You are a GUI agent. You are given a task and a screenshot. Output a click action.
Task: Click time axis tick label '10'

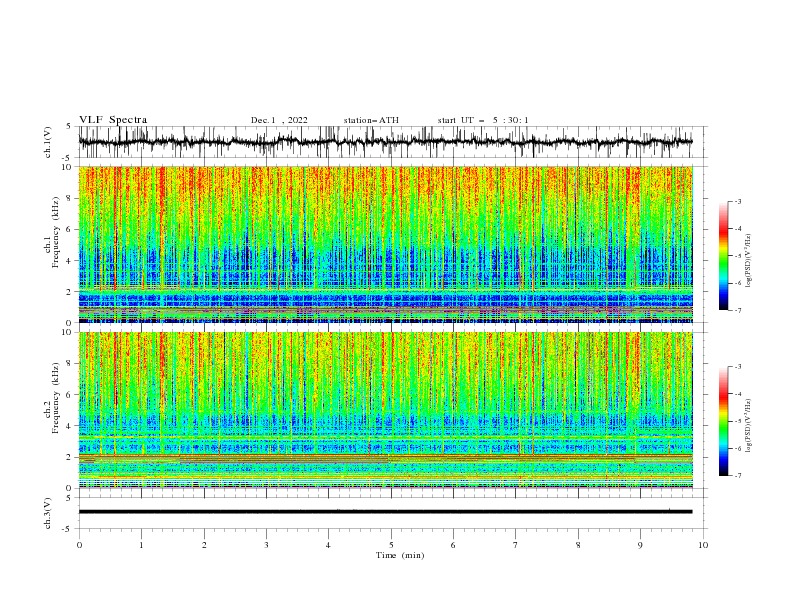(x=703, y=545)
